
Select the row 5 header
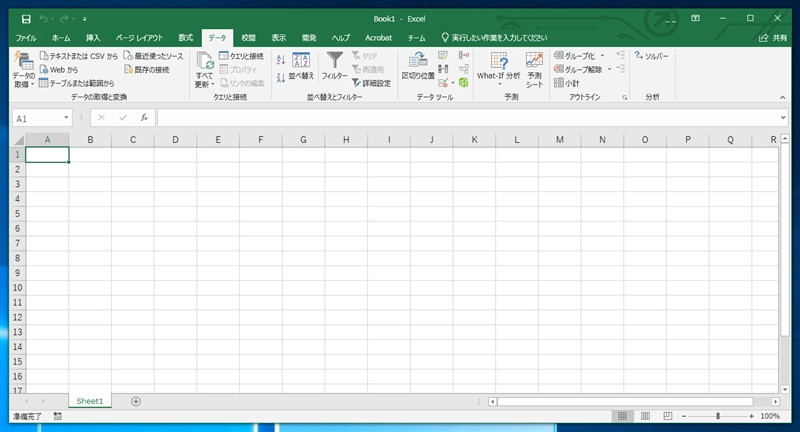17,214
